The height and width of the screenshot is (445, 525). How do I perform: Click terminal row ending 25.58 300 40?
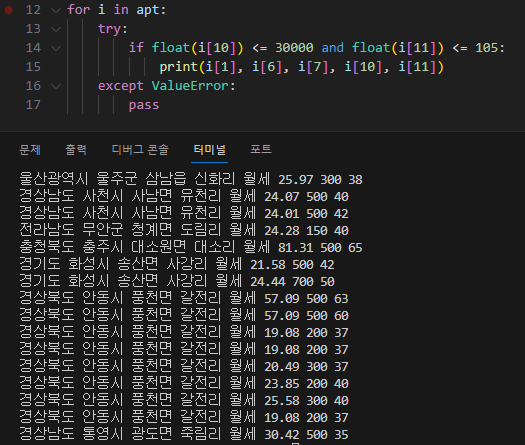click(184, 400)
